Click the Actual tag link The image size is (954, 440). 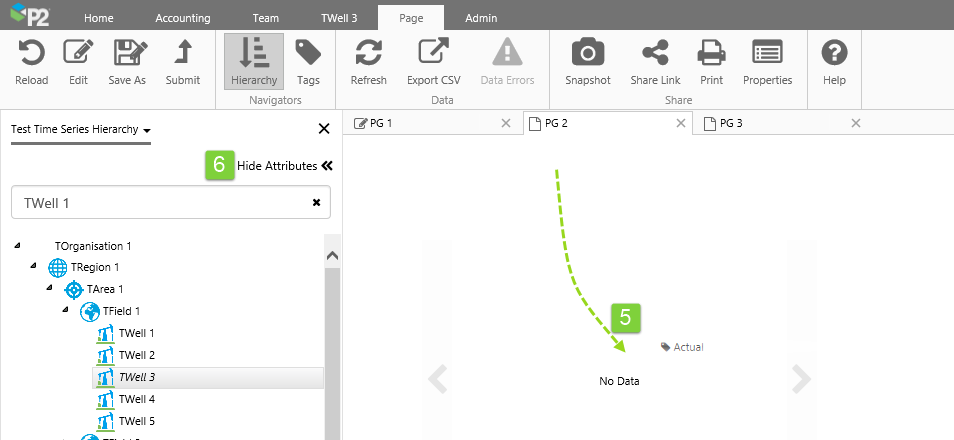click(688, 347)
